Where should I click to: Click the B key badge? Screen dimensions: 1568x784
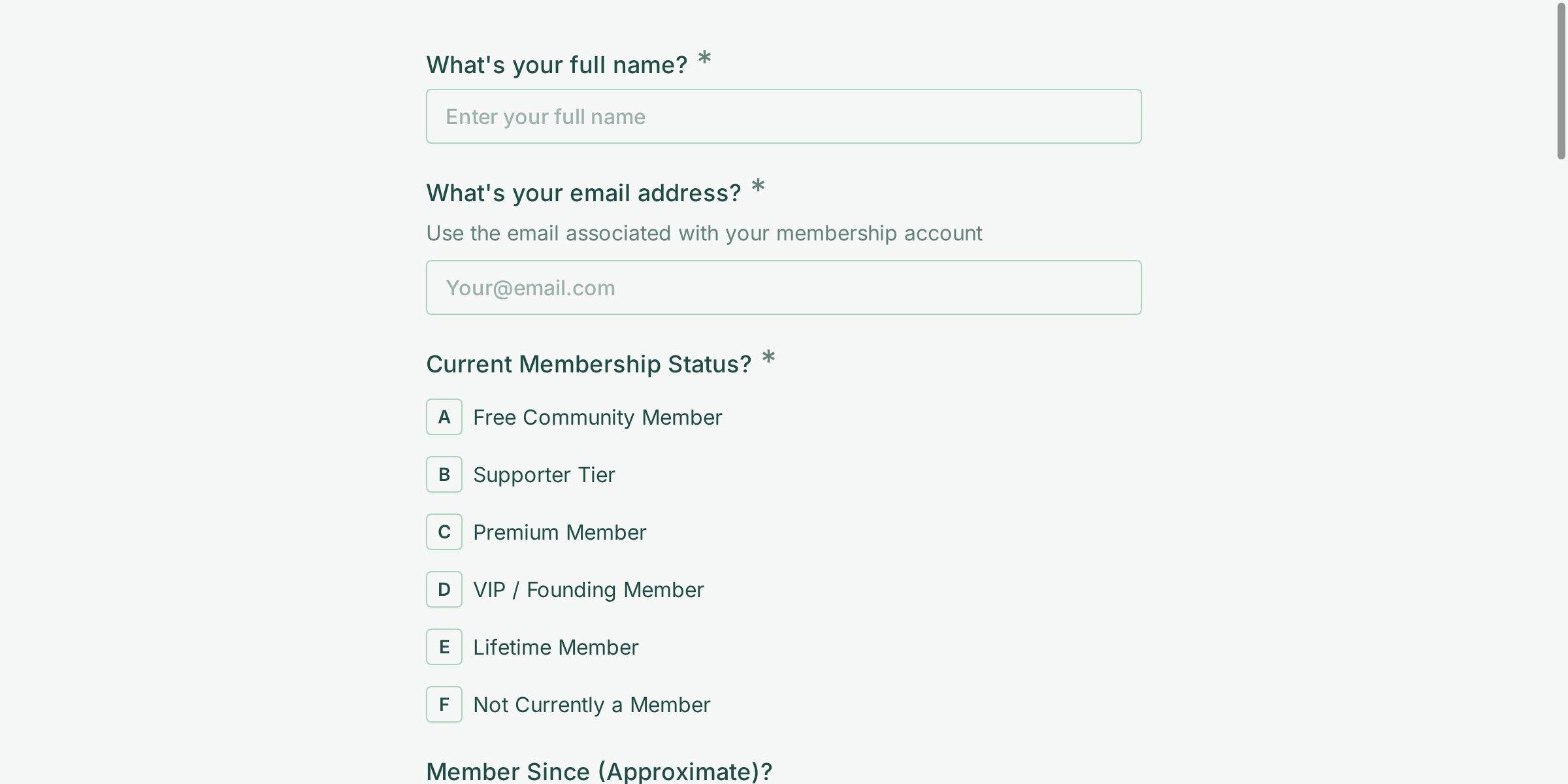coord(444,474)
